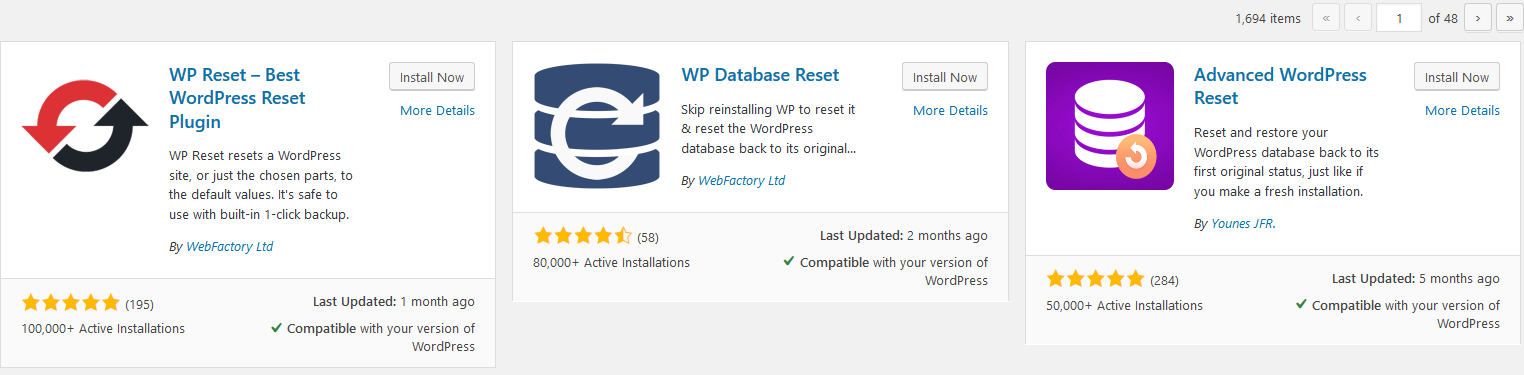Click the star rating for WP Database Reset

tap(583, 236)
